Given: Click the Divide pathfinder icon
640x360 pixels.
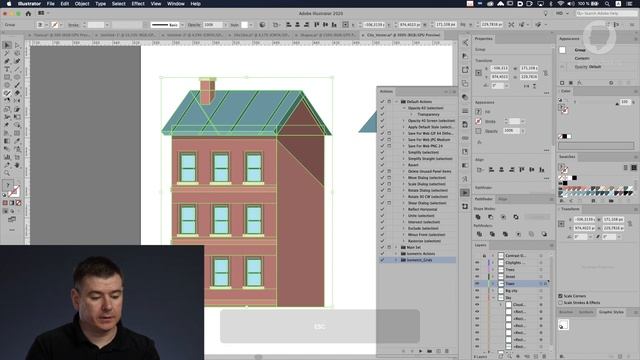Looking at the screenshot, I should (479, 234).
